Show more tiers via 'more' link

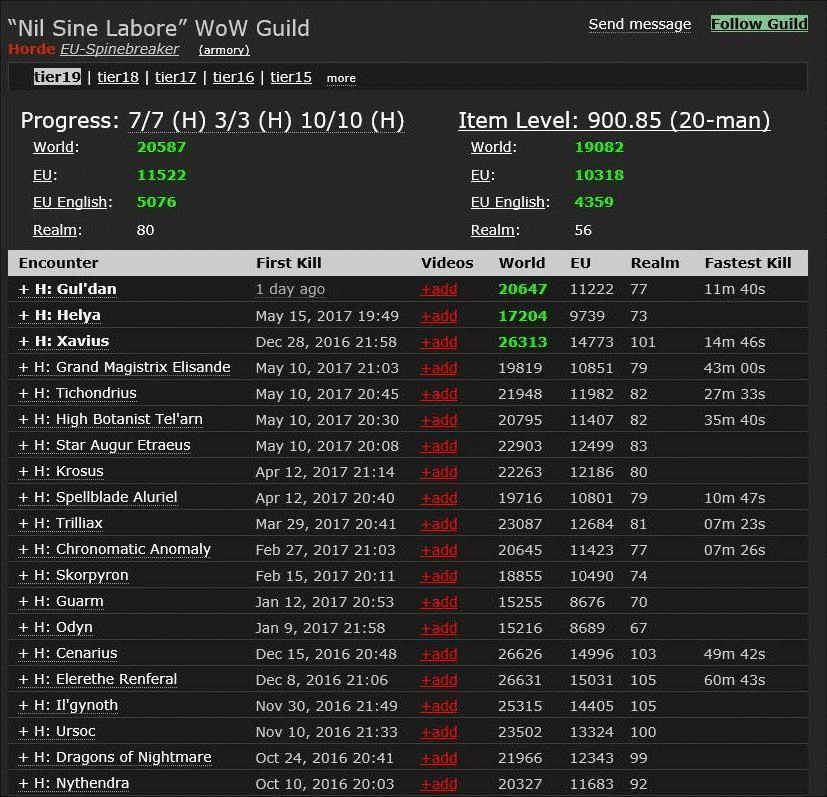click(341, 78)
